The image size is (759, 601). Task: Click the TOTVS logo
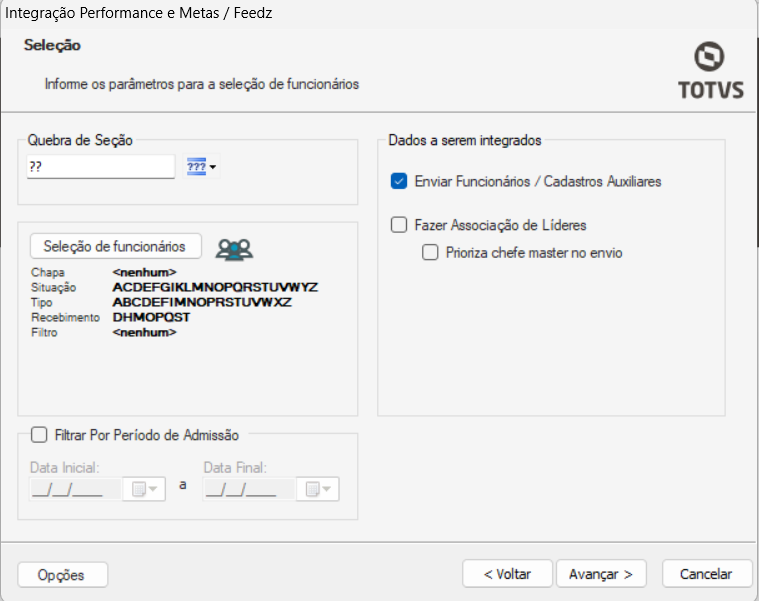click(x=711, y=71)
